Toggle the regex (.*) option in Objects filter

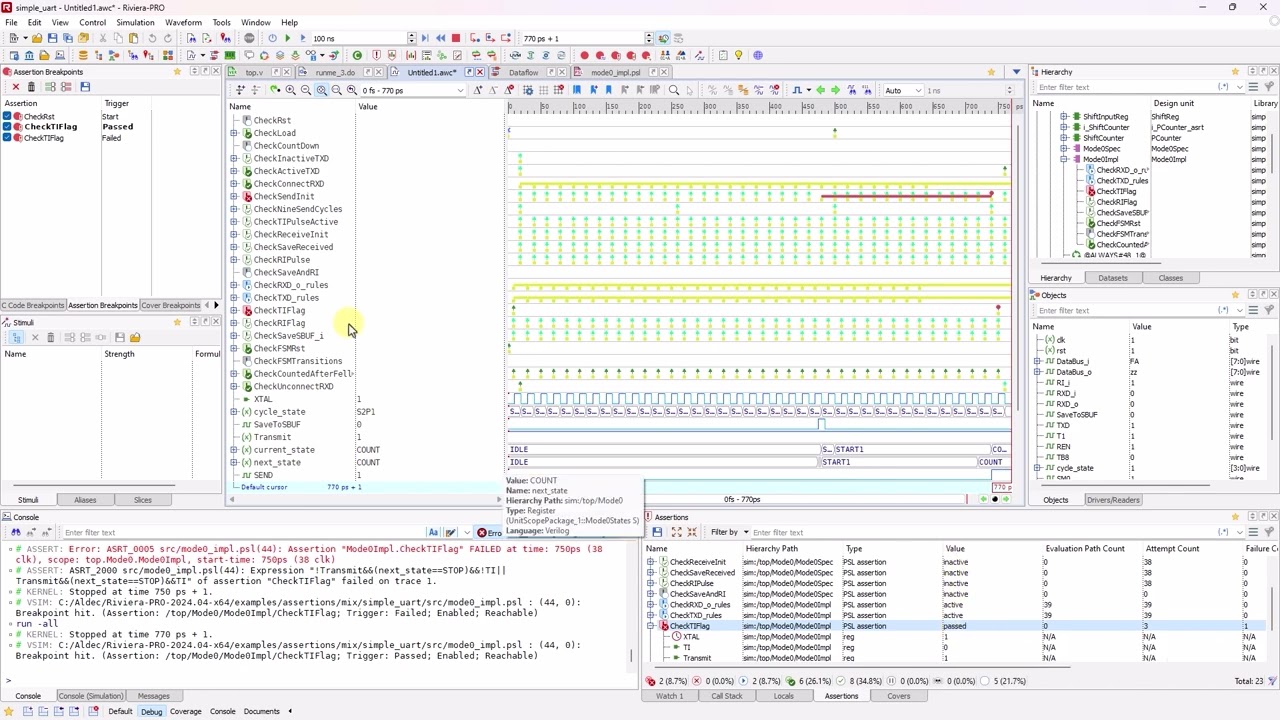tap(1224, 310)
